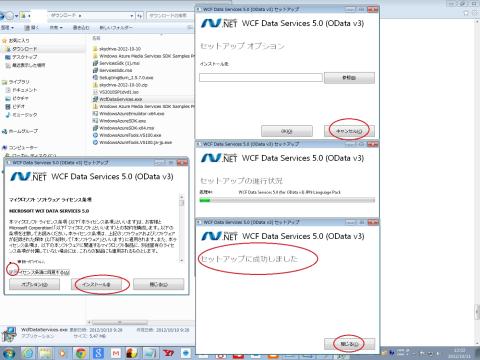Open the Windows Start orb

8,353
